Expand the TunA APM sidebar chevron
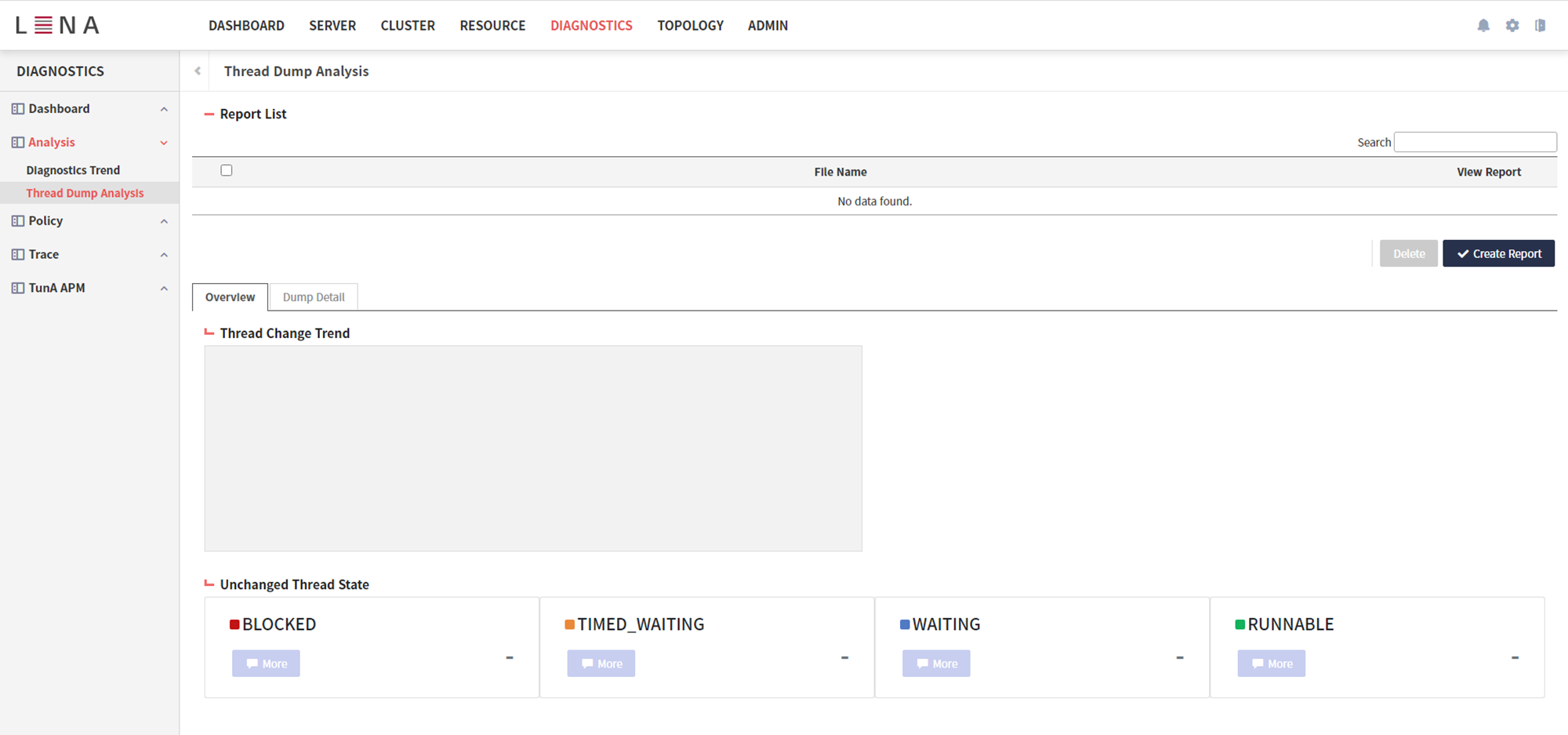This screenshot has height=735, width=1568. coord(164,289)
